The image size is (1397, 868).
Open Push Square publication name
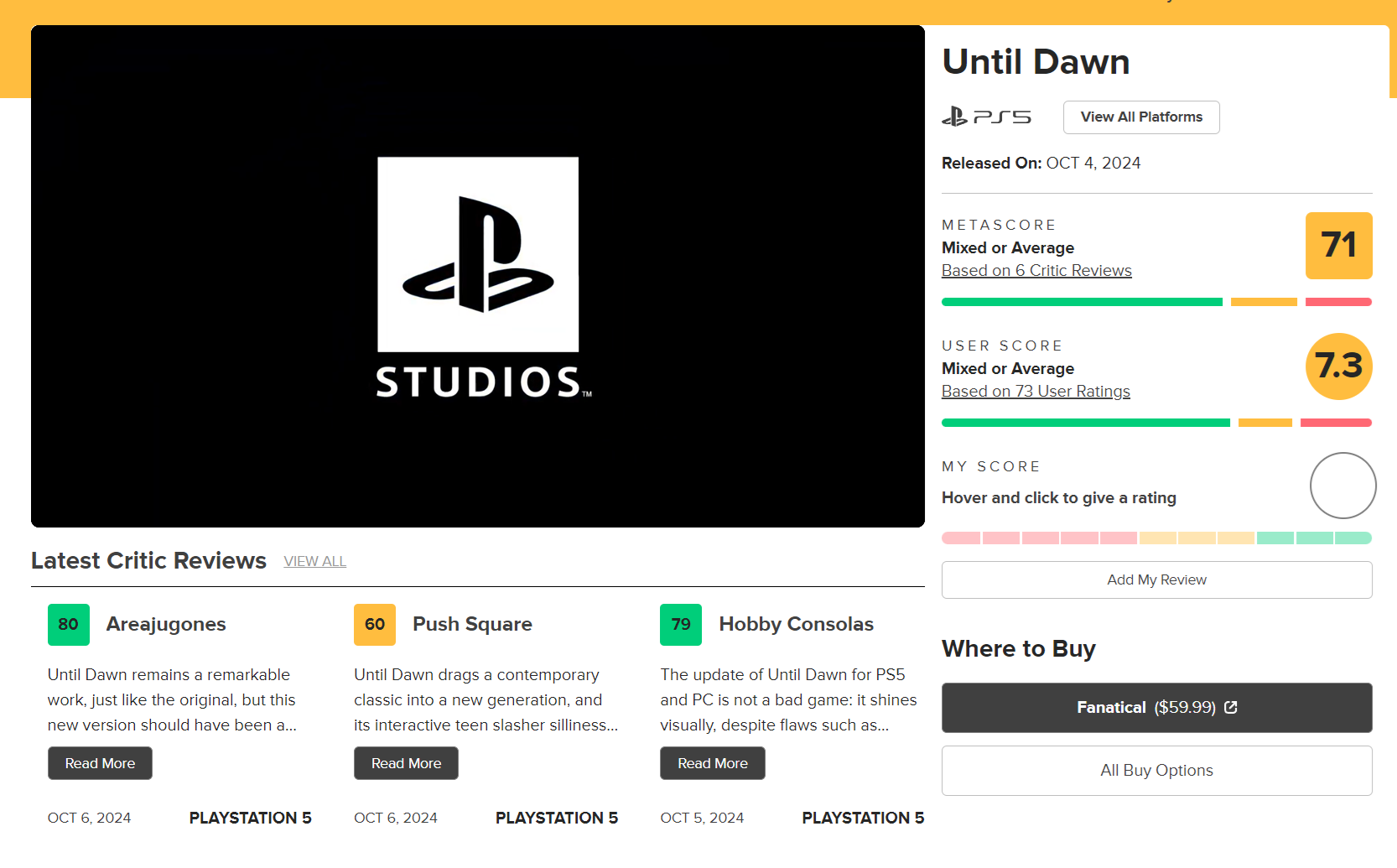pos(472,624)
